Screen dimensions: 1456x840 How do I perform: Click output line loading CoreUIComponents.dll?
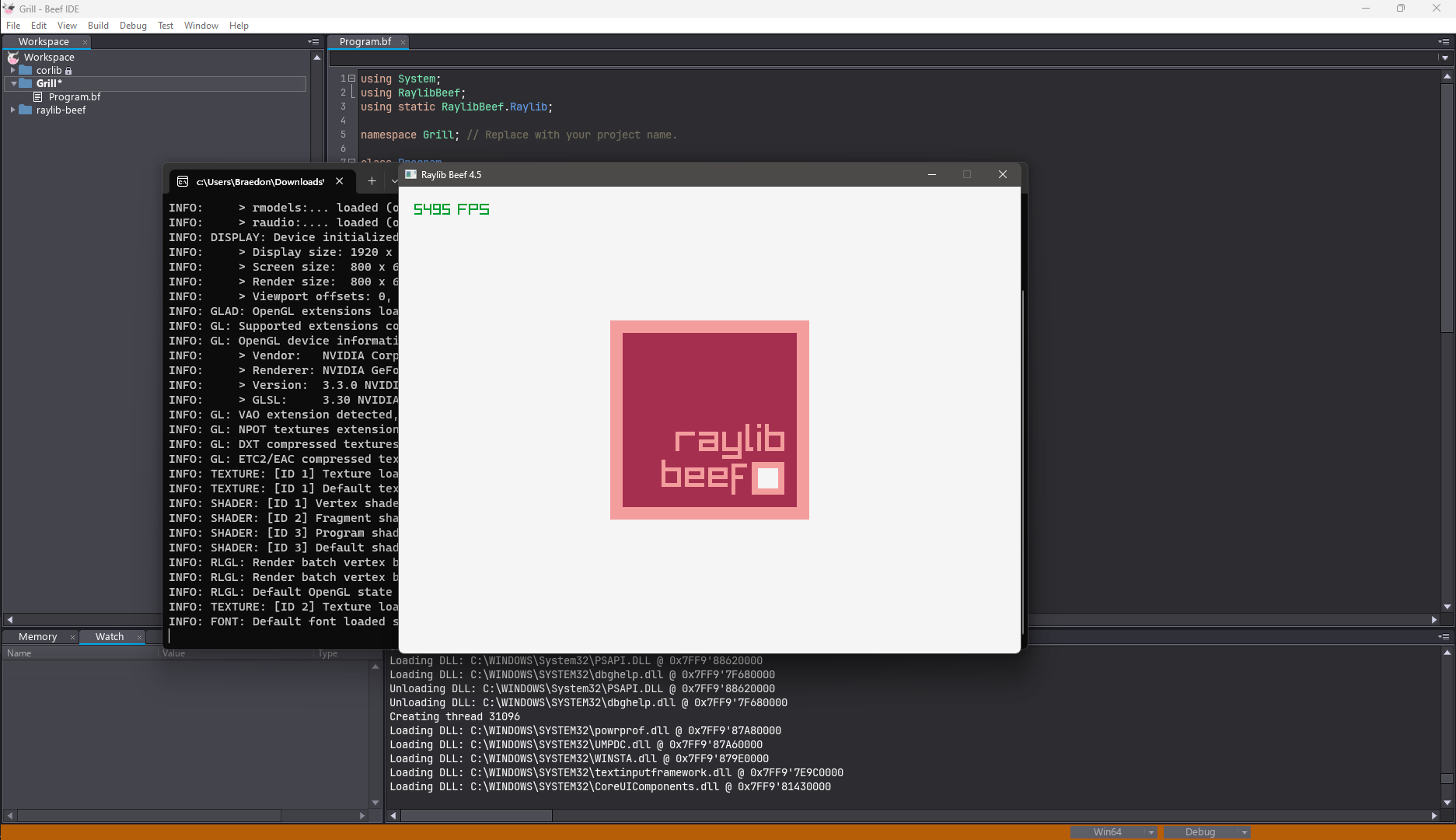tap(610, 787)
